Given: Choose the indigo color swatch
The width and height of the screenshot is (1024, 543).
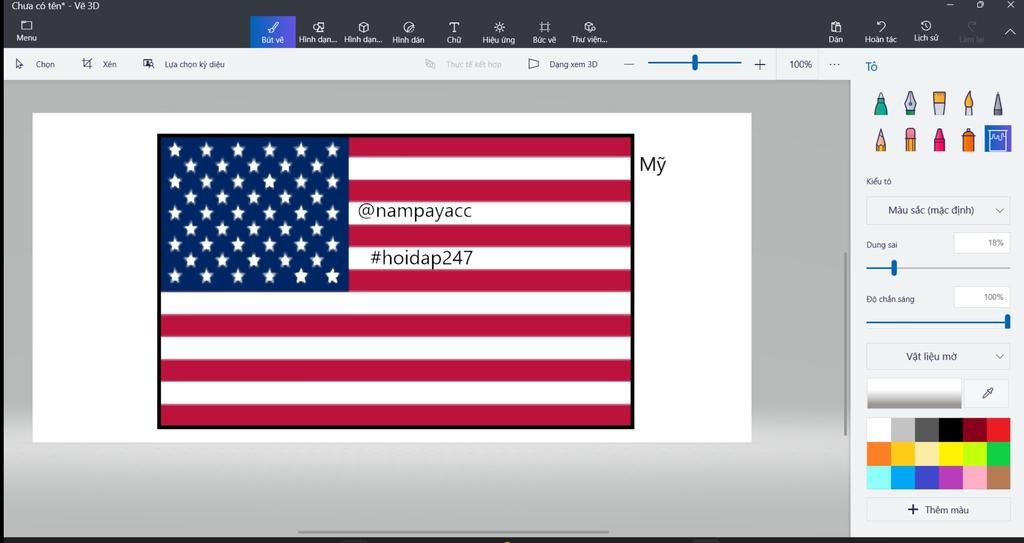Looking at the screenshot, I should [927, 478].
